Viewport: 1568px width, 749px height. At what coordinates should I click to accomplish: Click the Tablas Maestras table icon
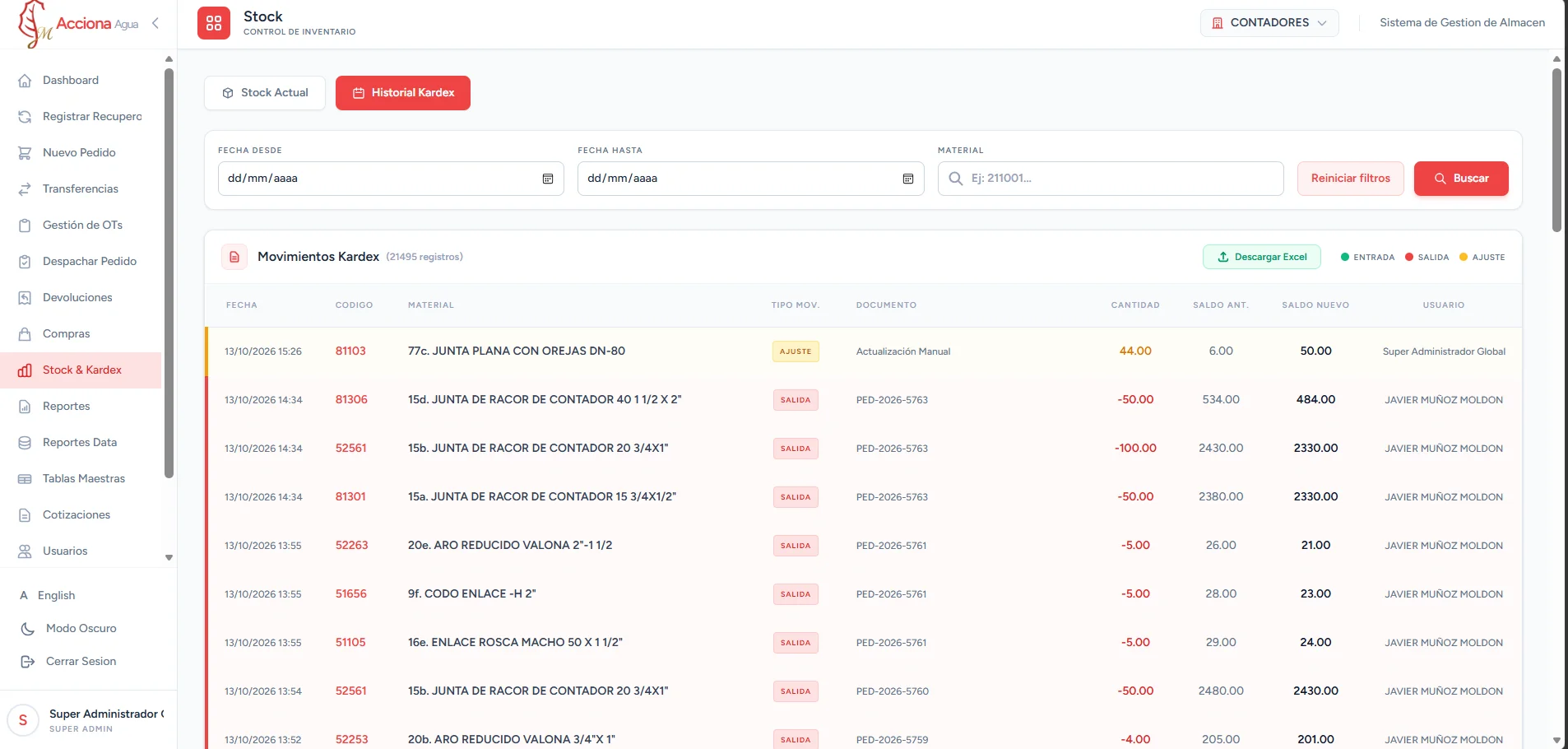point(25,479)
